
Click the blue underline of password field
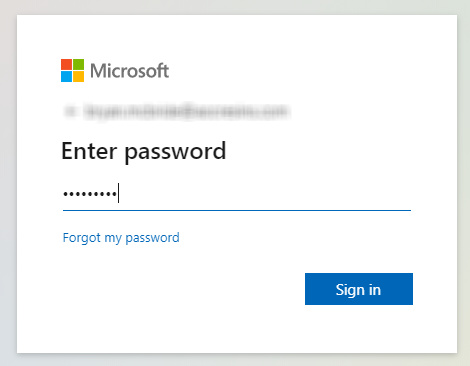coord(237,210)
